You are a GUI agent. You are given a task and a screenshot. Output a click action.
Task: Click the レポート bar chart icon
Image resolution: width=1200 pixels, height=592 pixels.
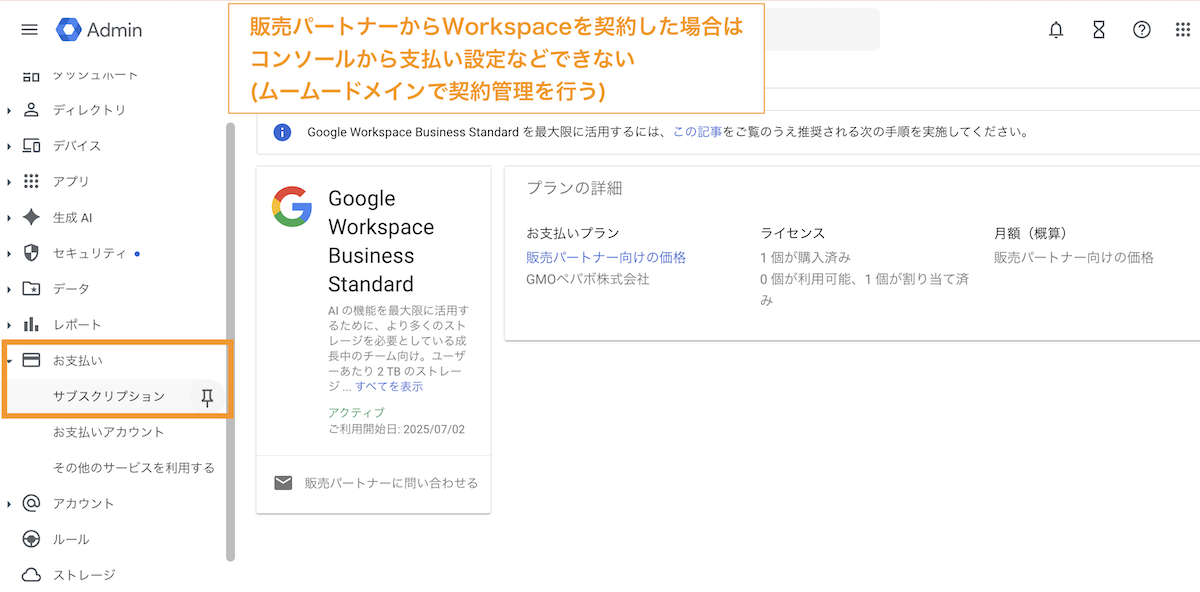[31, 324]
